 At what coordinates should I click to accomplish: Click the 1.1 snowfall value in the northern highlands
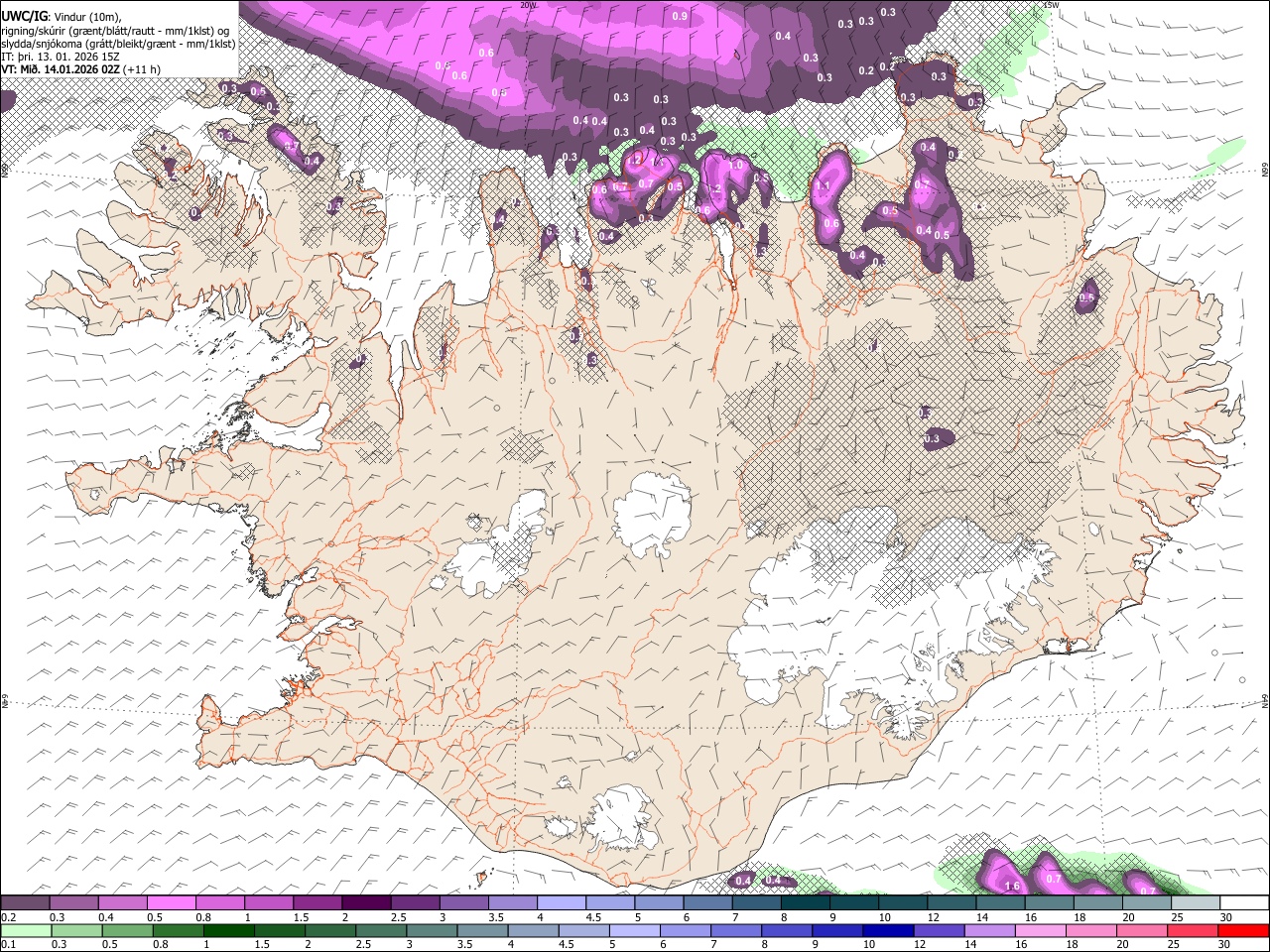tap(823, 185)
